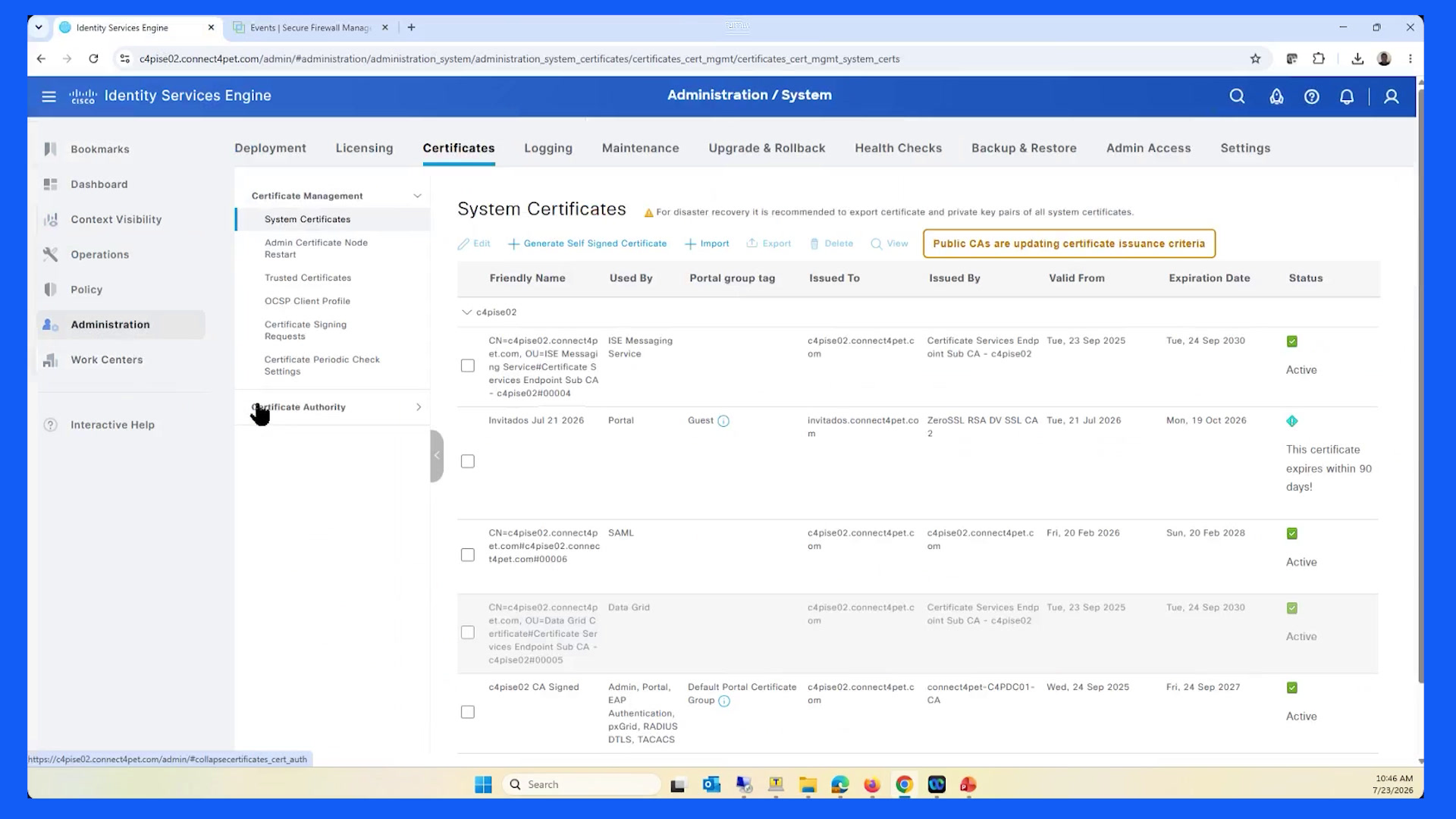
Task: Open Interactive Help in left navigation
Action: [x=112, y=425]
